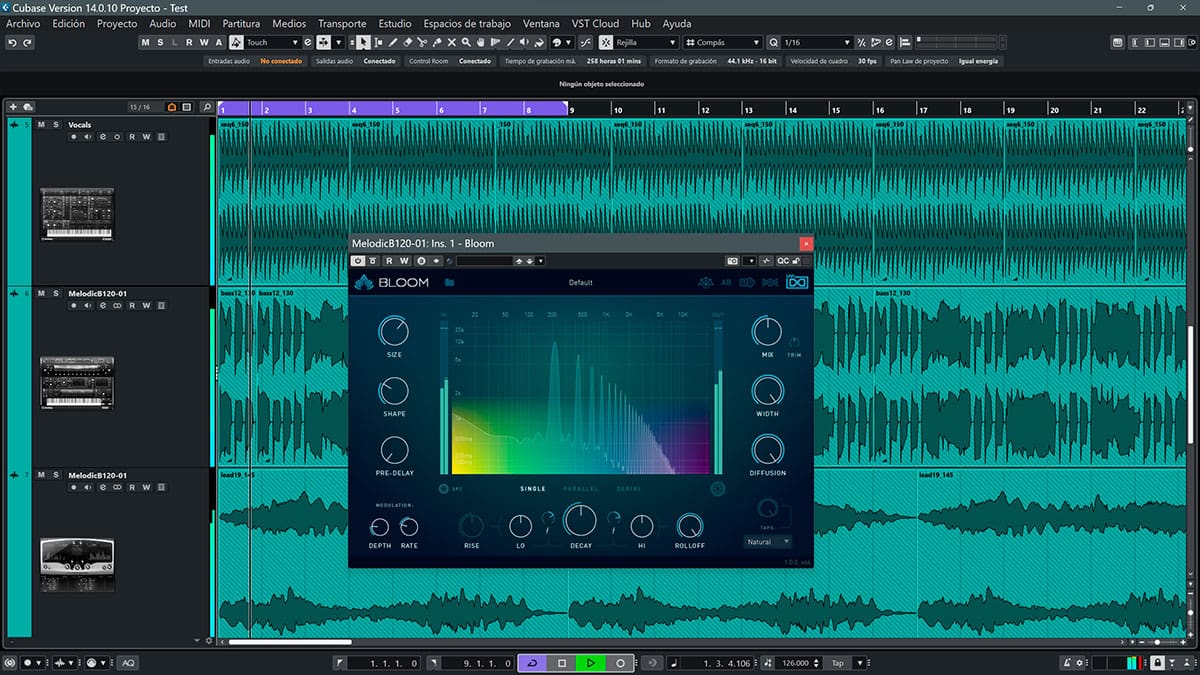Deactivate all Mute states in toolbar
This screenshot has height=675, width=1200.
coord(145,43)
